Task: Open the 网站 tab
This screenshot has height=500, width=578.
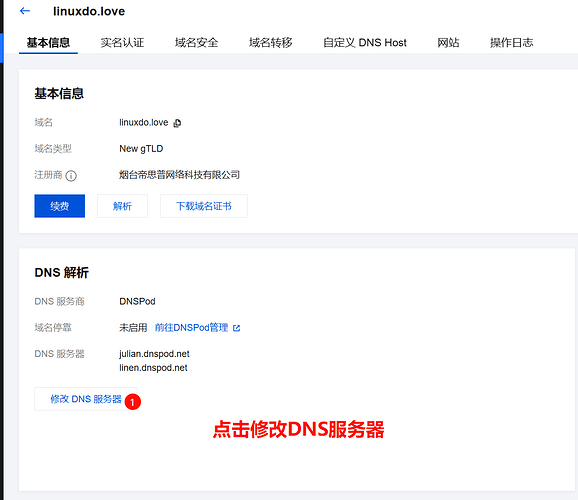Action: pyautogui.click(x=448, y=42)
